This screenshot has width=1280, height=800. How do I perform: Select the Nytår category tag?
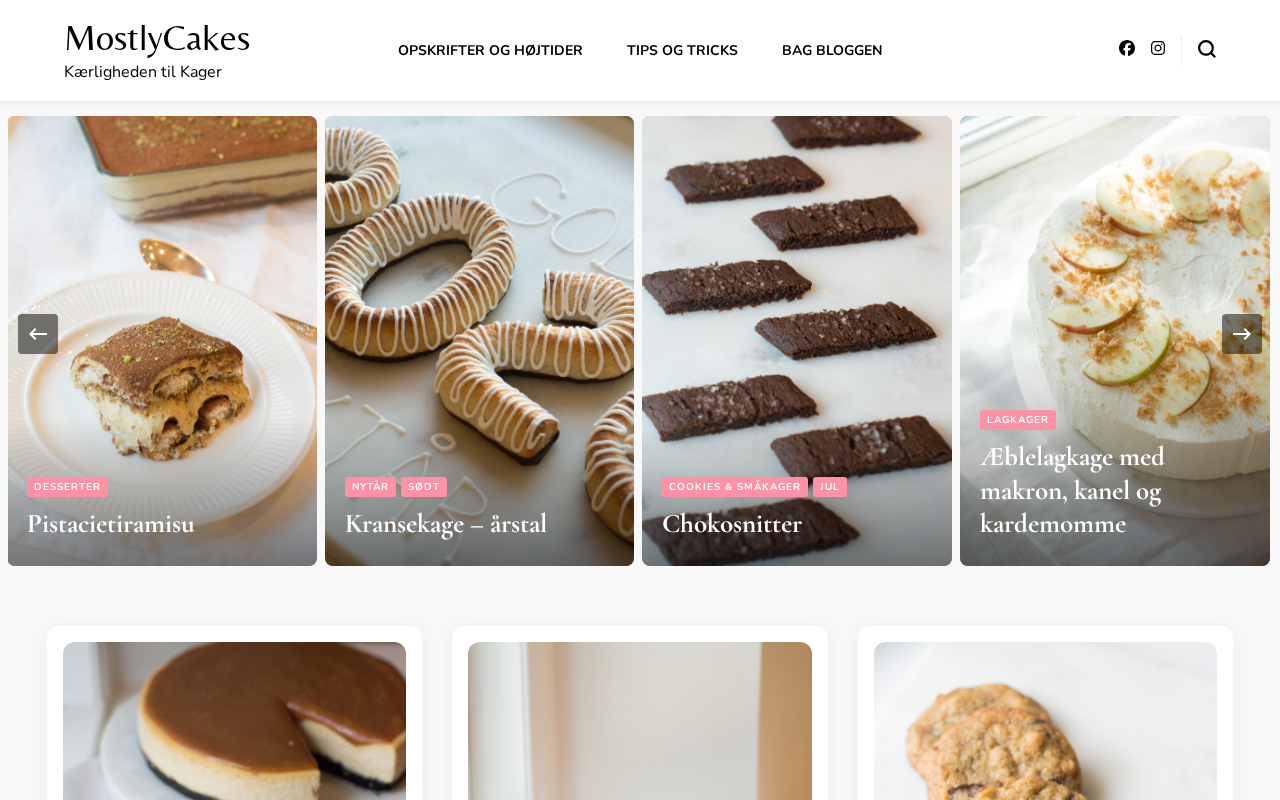click(370, 487)
